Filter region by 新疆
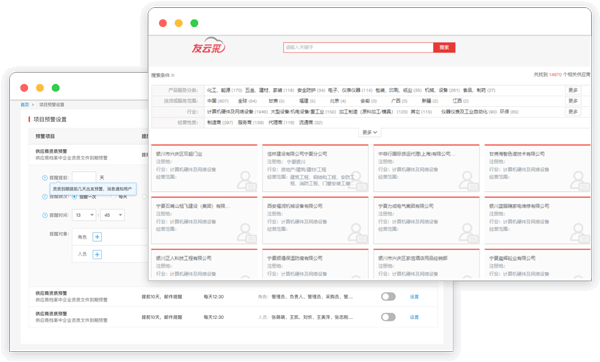The image size is (600, 362). [x=429, y=101]
